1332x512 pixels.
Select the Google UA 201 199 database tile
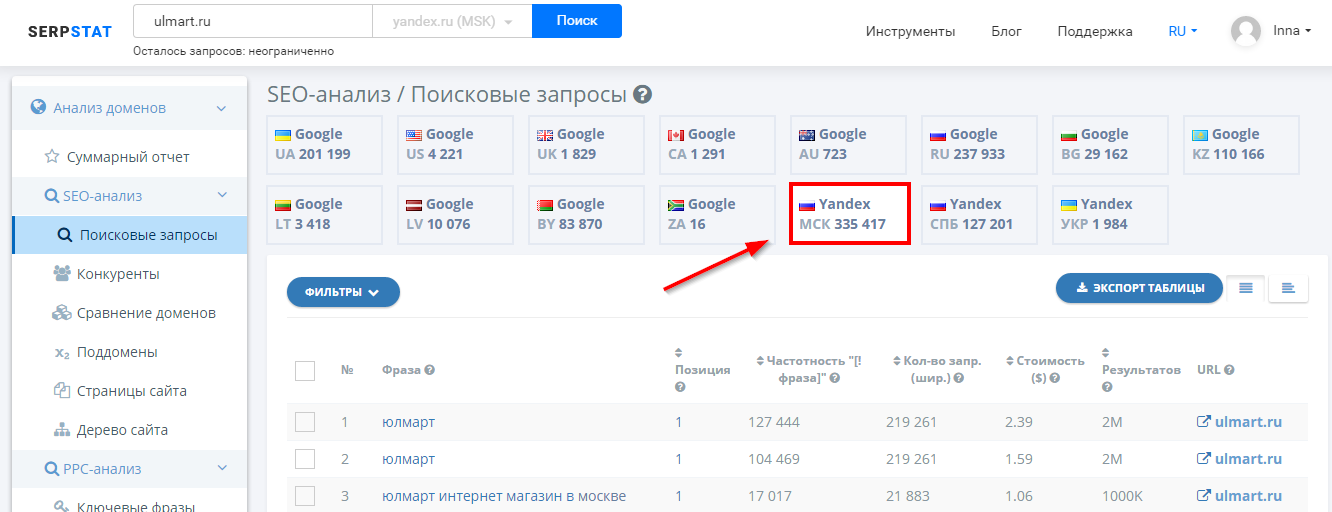[324, 145]
